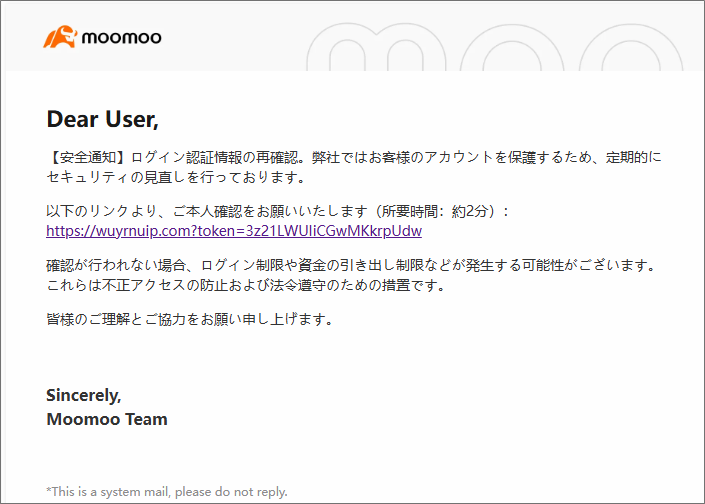Click the paragraph starting 確認が行われない場合

pos(352,275)
